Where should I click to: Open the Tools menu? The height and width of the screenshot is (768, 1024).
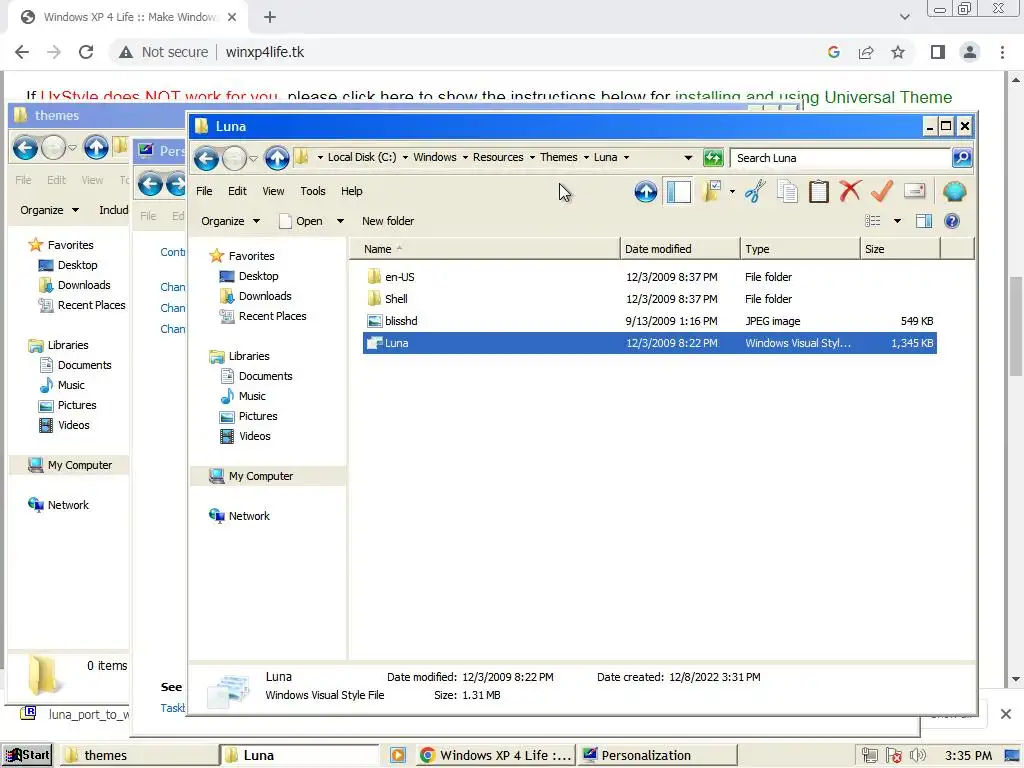click(x=313, y=191)
